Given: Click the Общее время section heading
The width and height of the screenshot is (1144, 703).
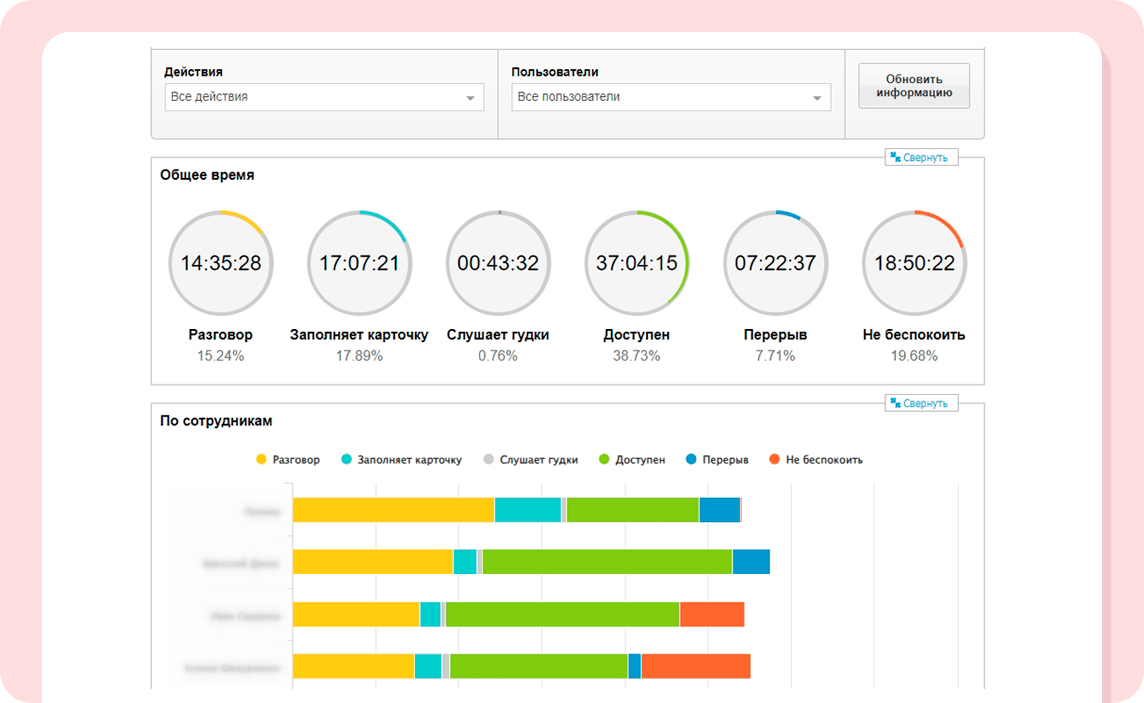Looking at the screenshot, I should [x=207, y=175].
